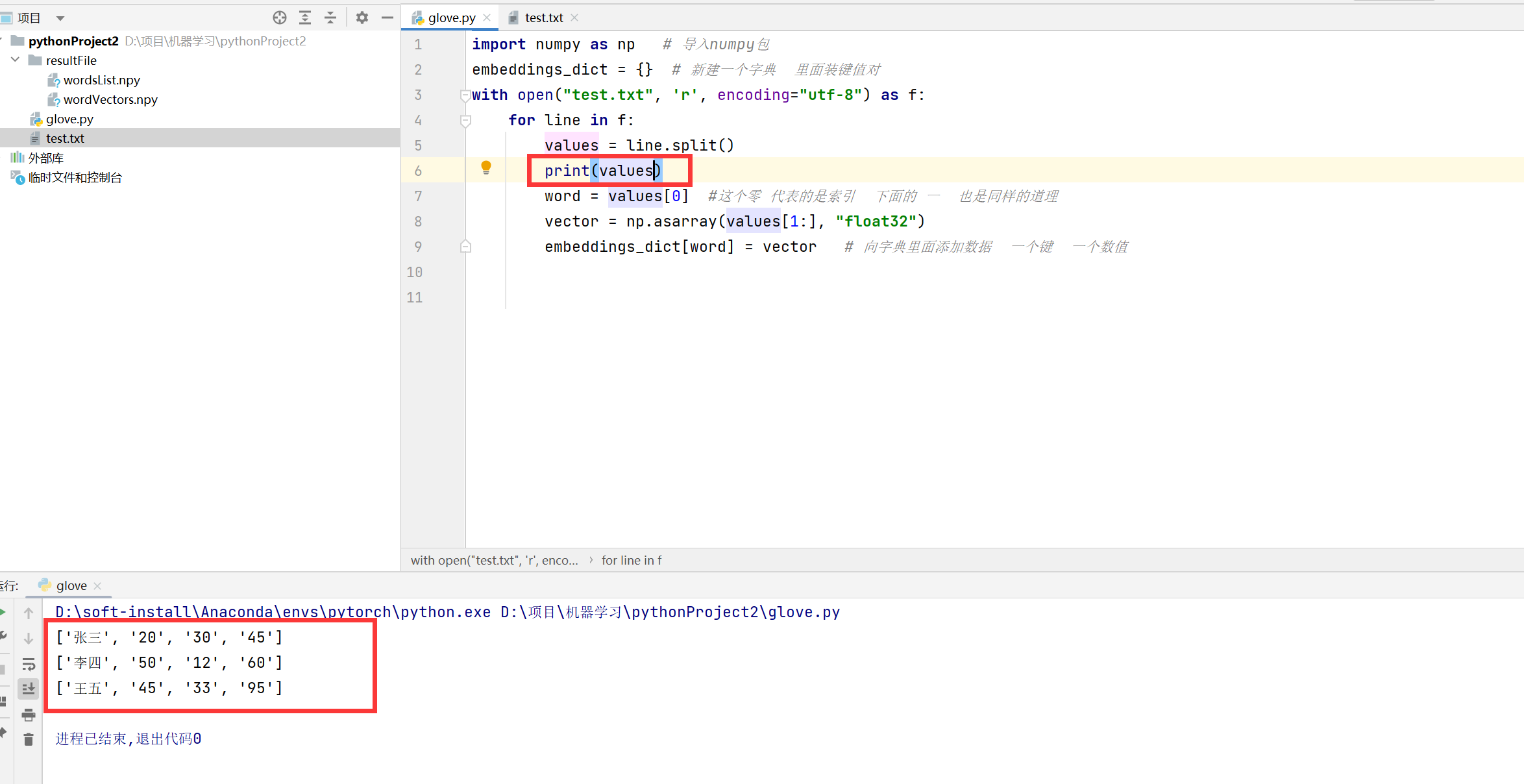The width and height of the screenshot is (1524, 784).
Task: Open the 项目 view dropdown arrow
Action: [60, 18]
